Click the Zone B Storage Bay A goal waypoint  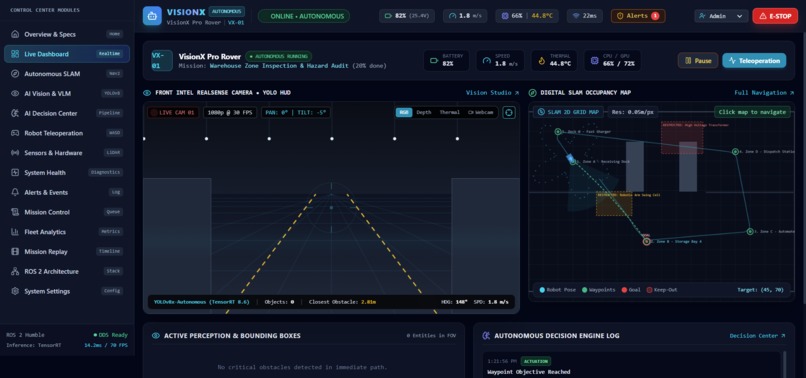pyautogui.click(x=647, y=241)
